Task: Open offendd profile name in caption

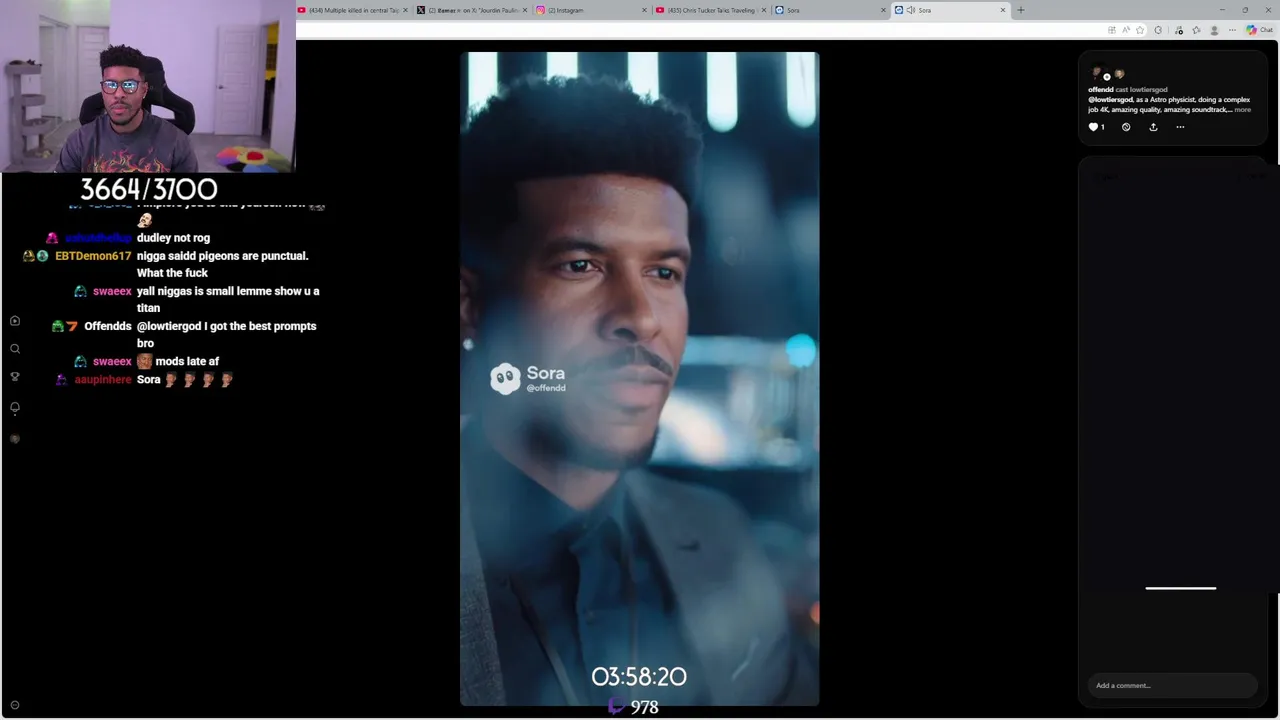Action: [x=1101, y=90]
